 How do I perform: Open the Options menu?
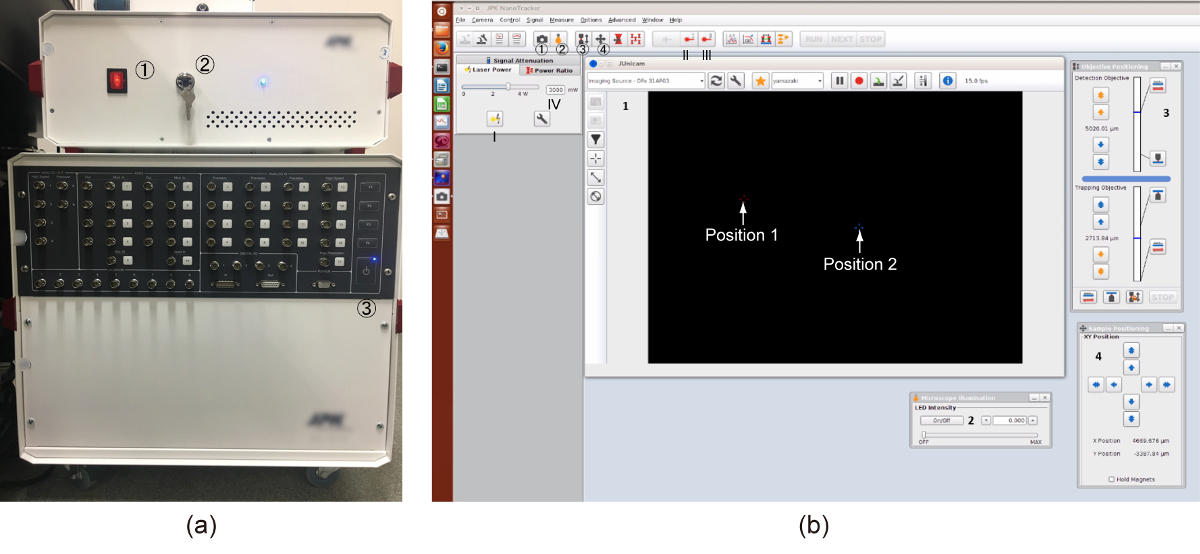tap(591, 20)
